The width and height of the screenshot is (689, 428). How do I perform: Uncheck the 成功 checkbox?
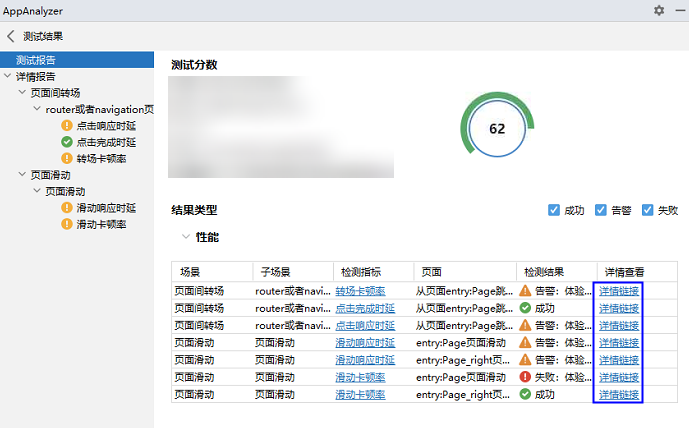point(554,210)
